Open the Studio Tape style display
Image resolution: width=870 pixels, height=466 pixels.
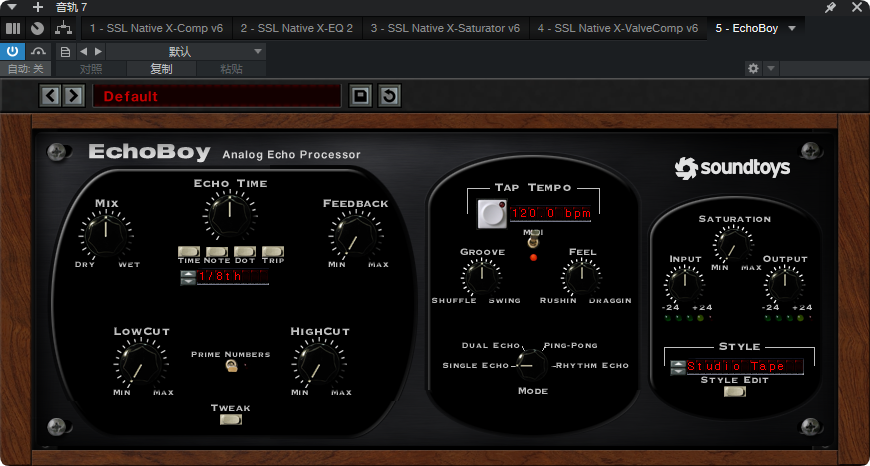(x=745, y=366)
